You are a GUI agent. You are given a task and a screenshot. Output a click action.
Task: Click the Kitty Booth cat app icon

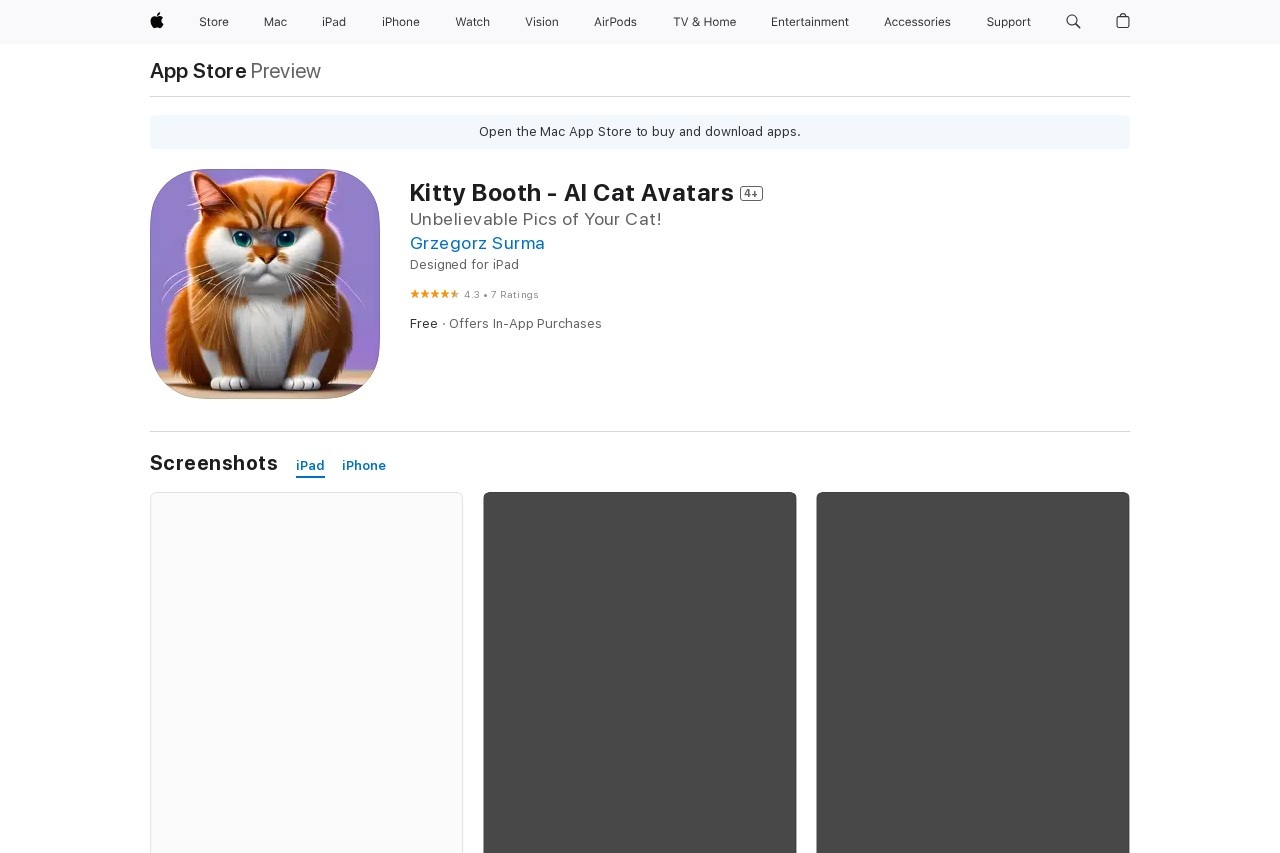coord(265,284)
